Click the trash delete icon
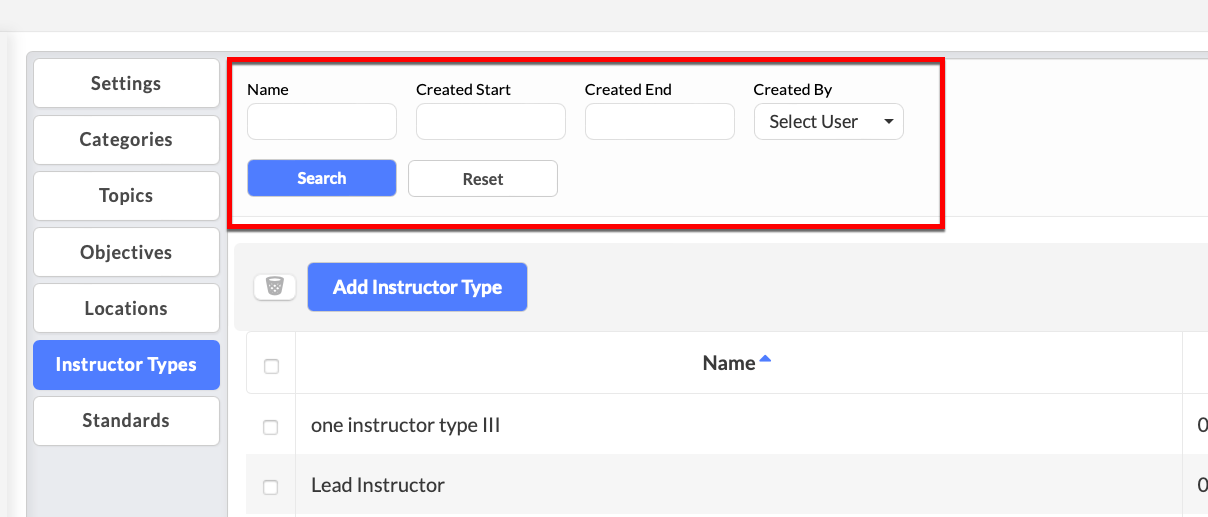 (275, 287)
